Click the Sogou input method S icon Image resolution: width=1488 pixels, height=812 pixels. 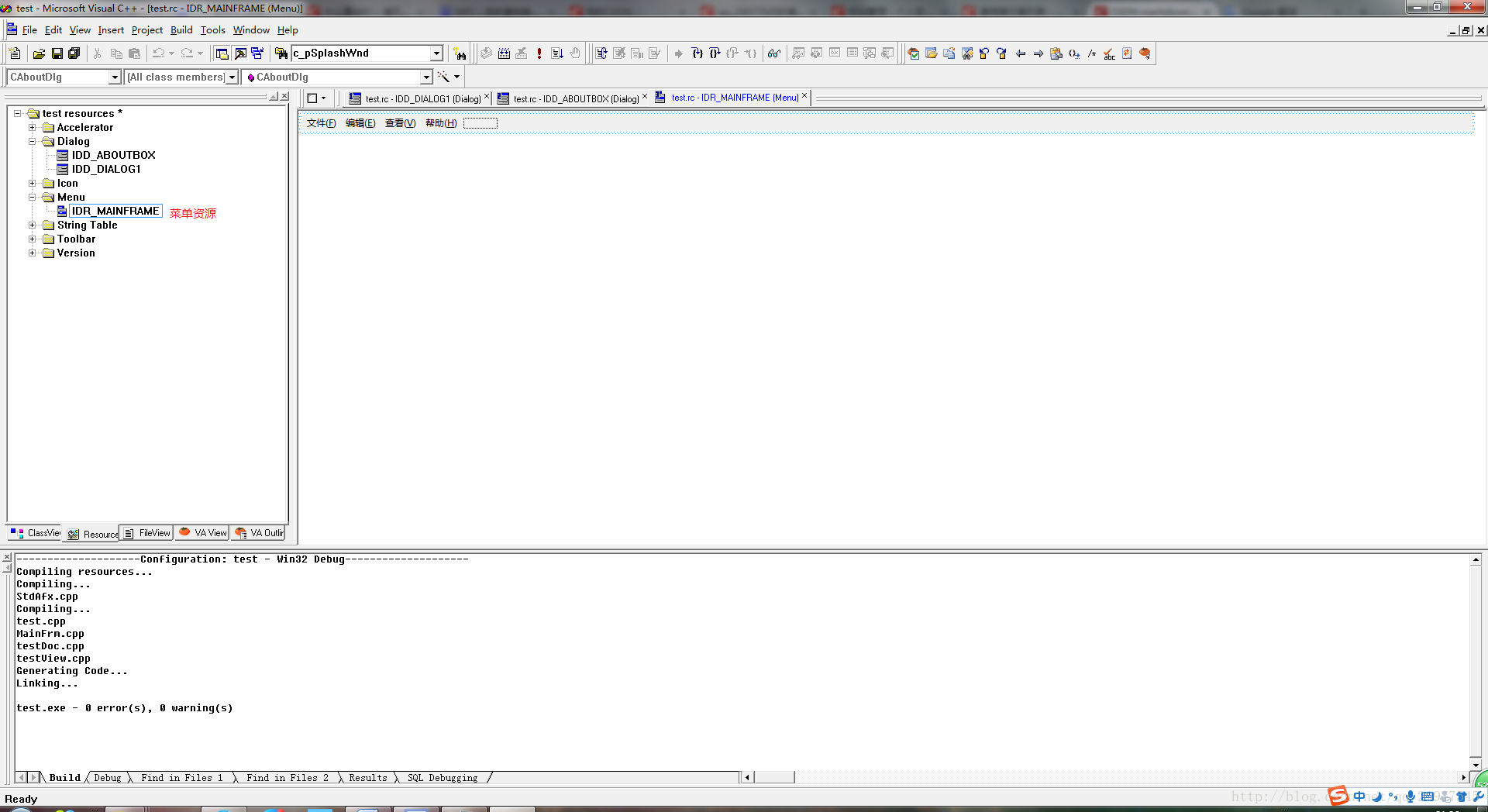(x=1338, y=796)
